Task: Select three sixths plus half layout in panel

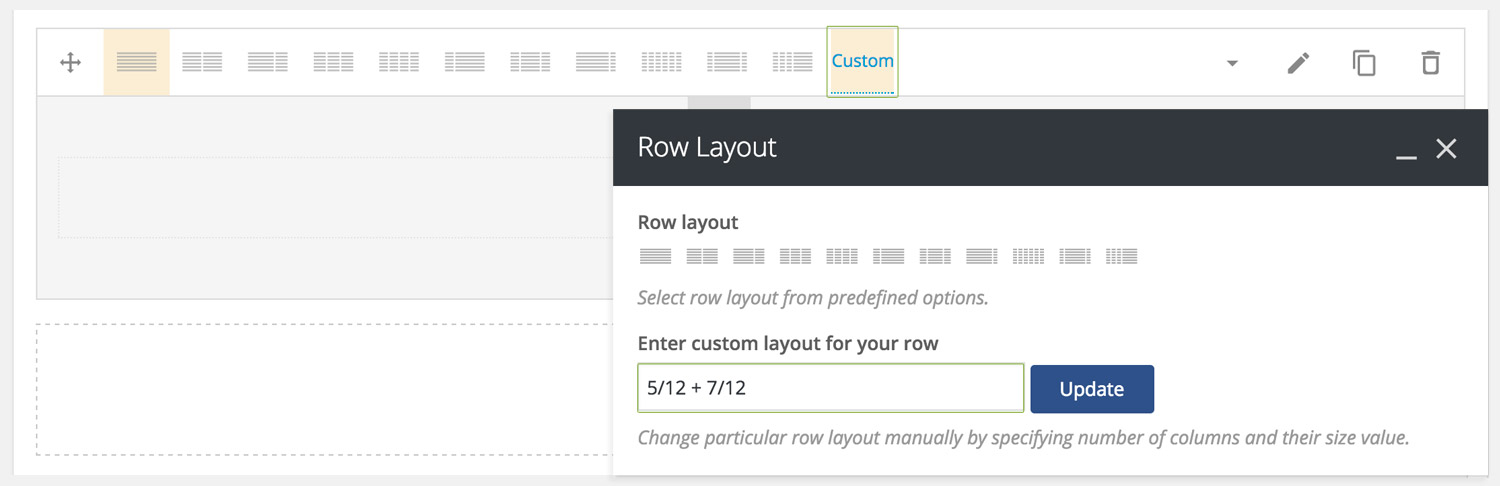Action: click(1122, 257)
